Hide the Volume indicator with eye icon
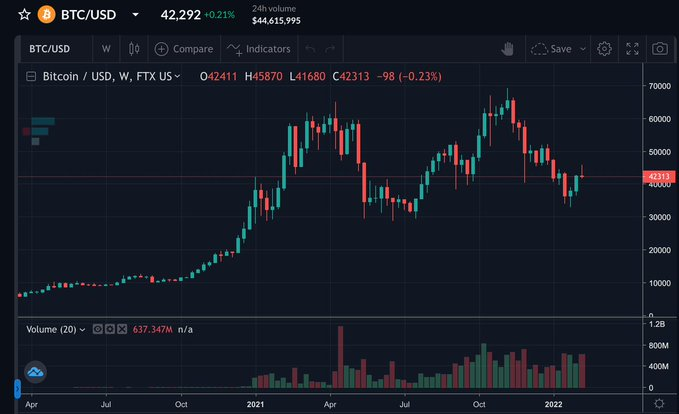The image size is (679, 414). coord(96,327)
